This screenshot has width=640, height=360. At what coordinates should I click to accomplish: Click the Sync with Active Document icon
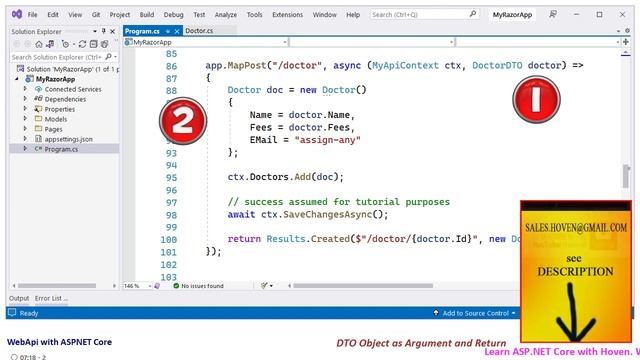pyautogui.click(x=82, y=44)
